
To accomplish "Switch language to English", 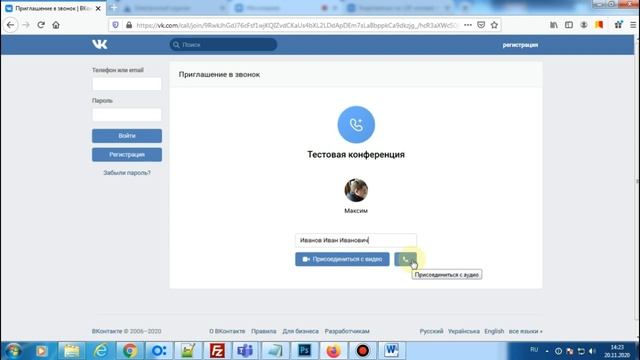I will click(494, 331).
